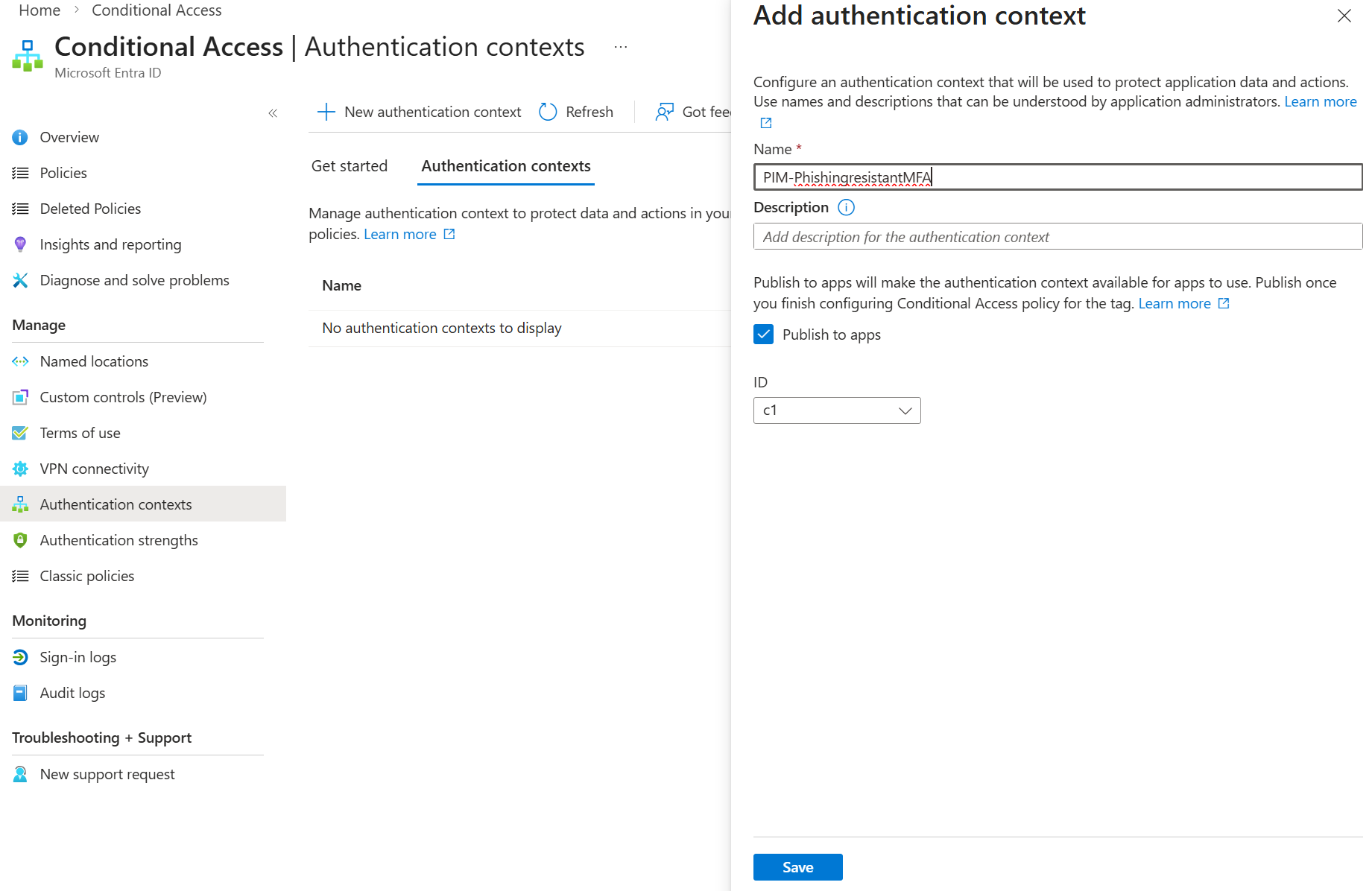Collapse the left navigation menu

tap(273, 113)
